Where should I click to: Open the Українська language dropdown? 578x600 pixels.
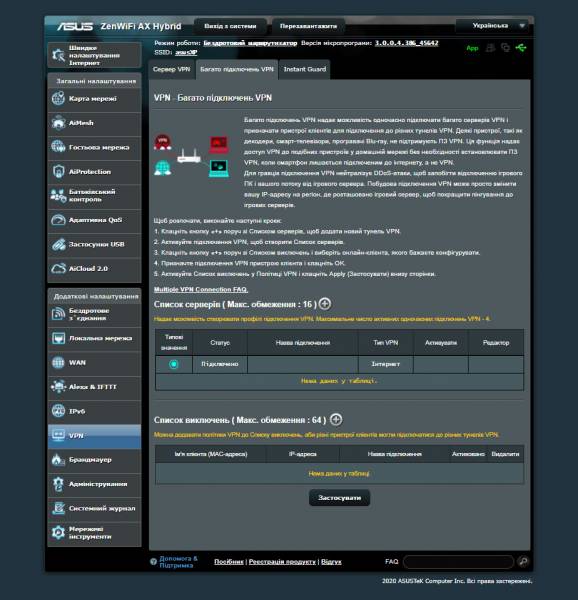[494, 26]
